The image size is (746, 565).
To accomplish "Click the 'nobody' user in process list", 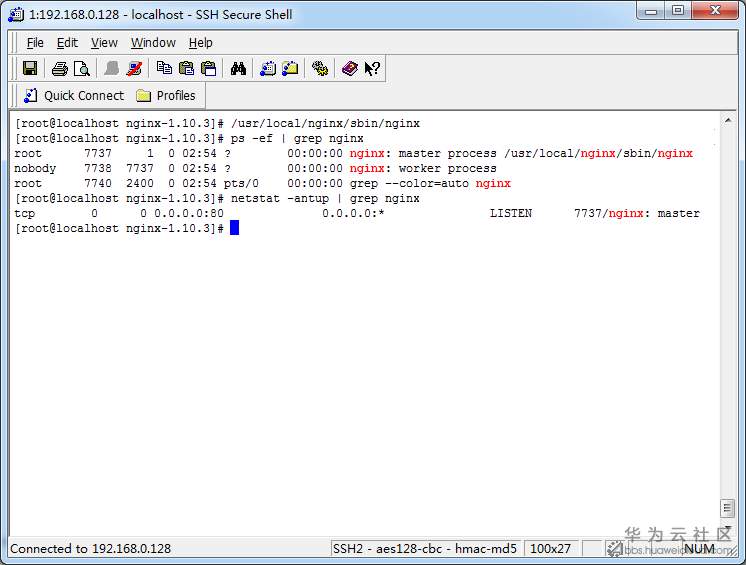I will click(35, 168).
